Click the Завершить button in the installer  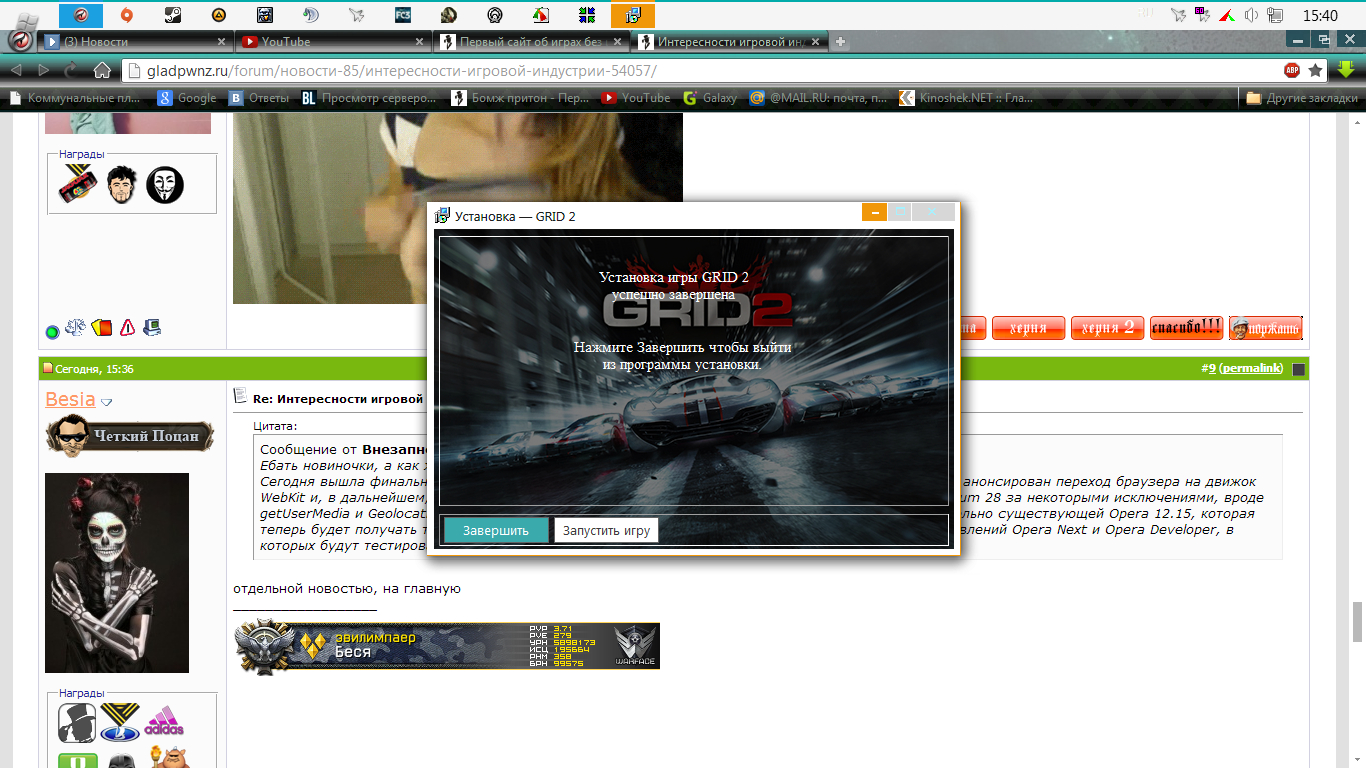(x=496, y=530)
